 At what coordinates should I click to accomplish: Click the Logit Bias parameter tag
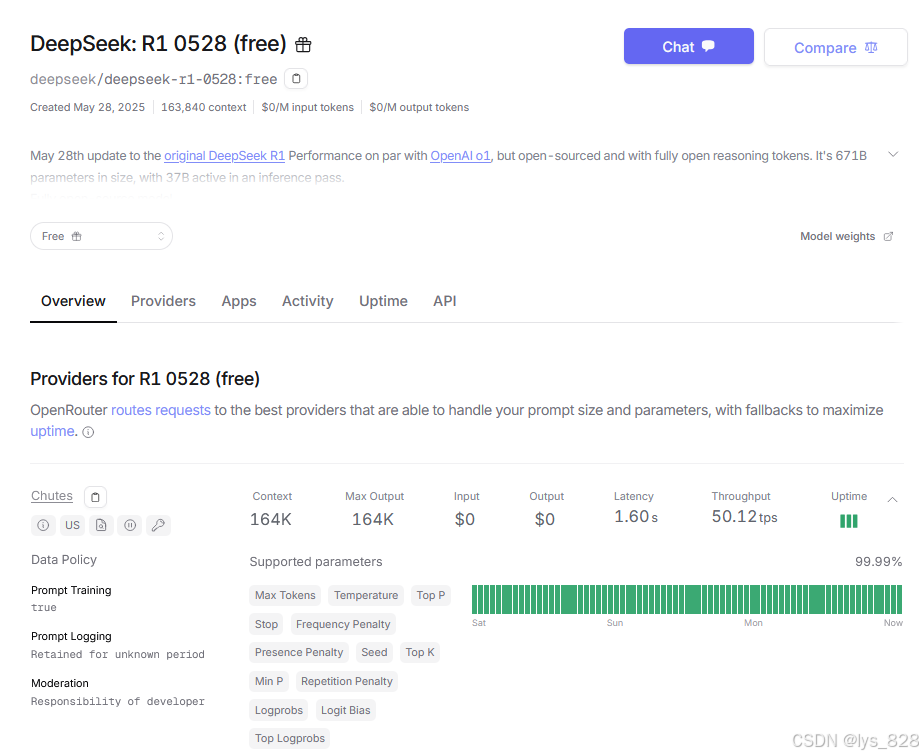(x=346, y=710)
